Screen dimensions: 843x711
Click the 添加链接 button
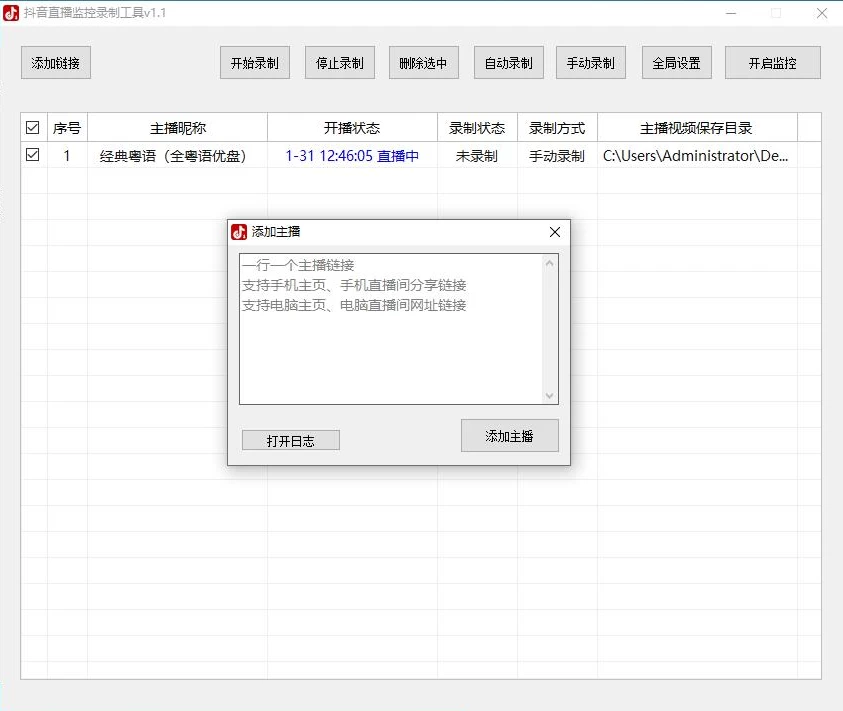55,63
